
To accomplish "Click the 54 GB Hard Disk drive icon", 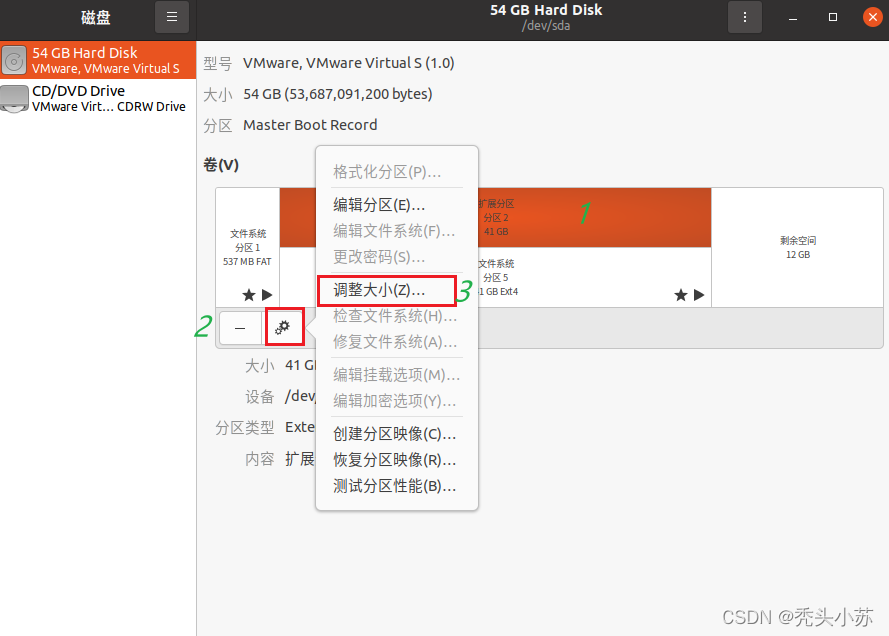I will pos(14,60).
